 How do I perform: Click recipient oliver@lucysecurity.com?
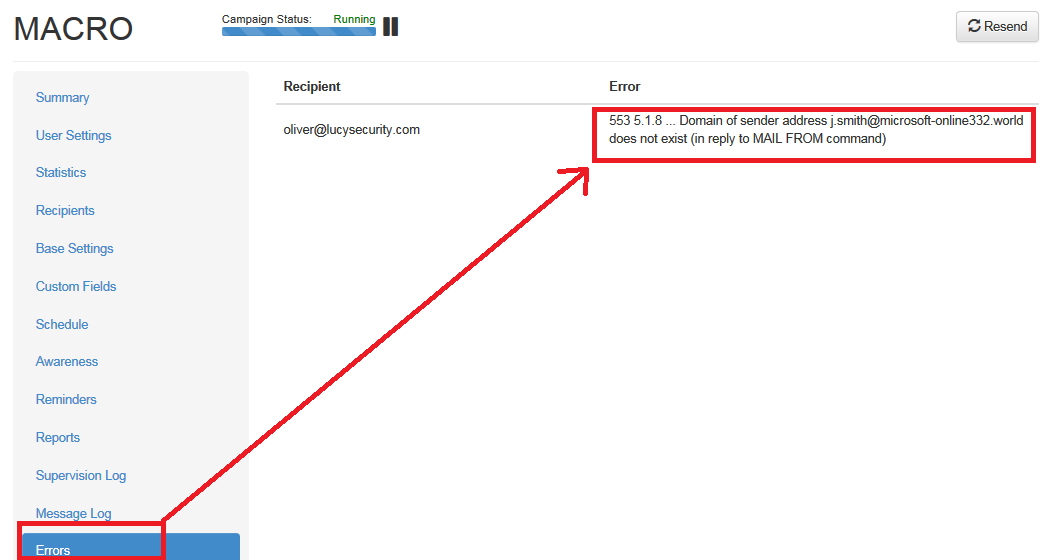pos(351,130)
